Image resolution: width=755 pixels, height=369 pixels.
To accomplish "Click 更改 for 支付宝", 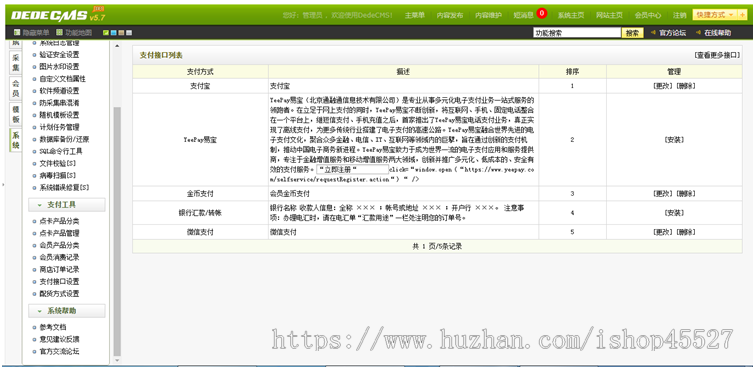I will click(663, 86).
